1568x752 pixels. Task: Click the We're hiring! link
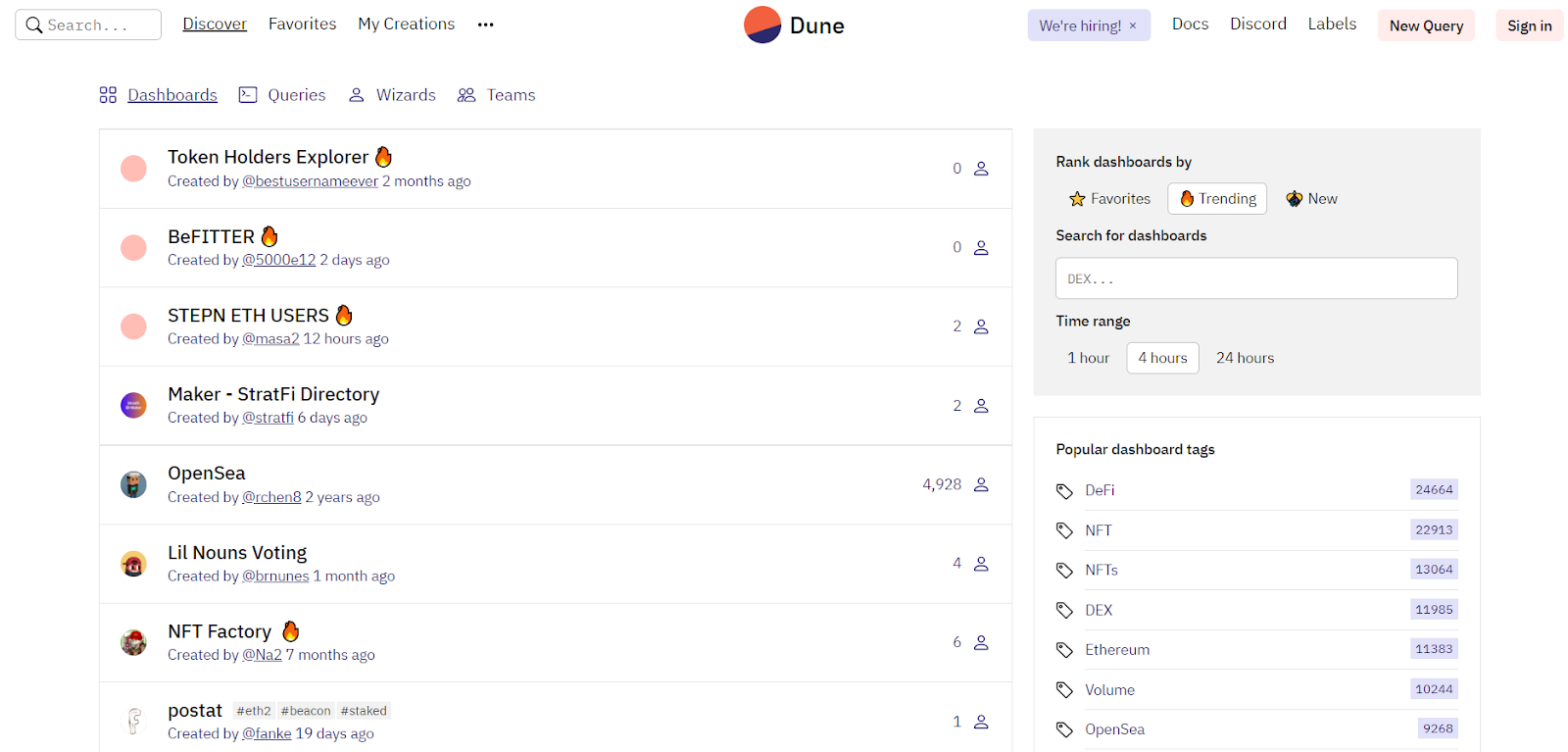tap(1080, 25)
